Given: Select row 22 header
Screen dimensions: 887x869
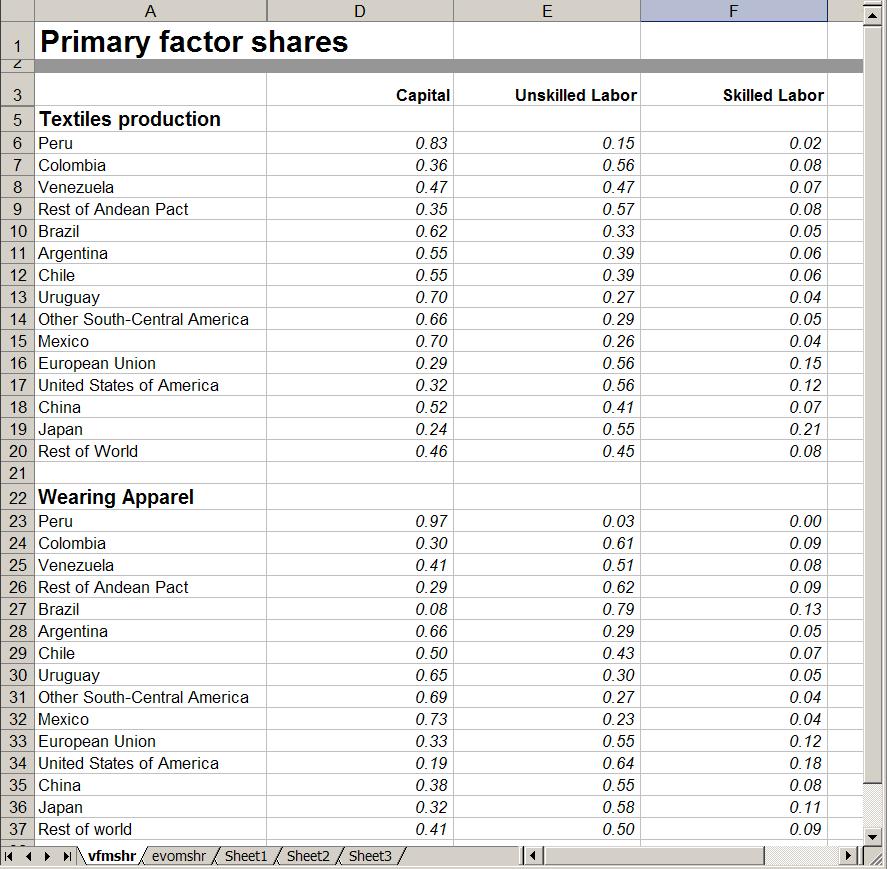Looking at the screenshot, I should 17,497.
